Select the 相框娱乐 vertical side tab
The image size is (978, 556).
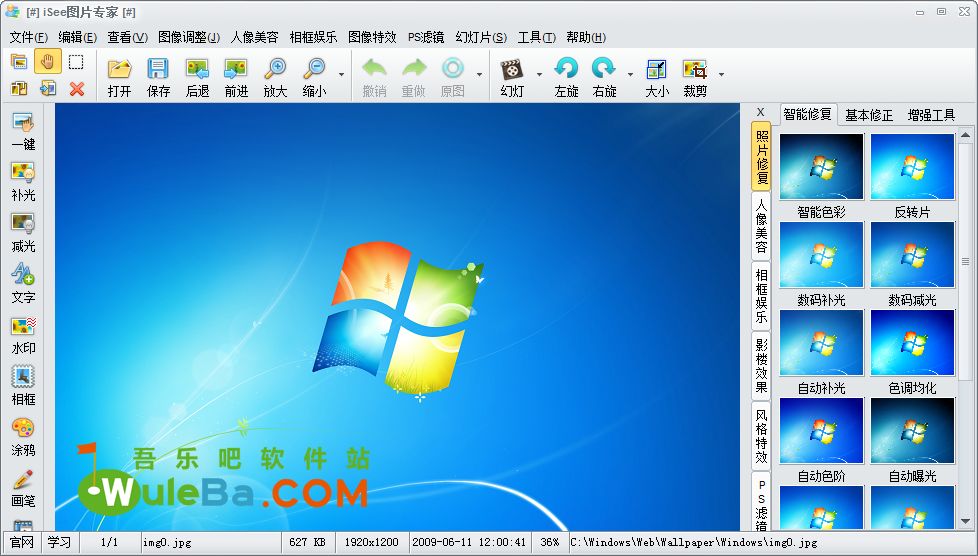pos(762,296)
